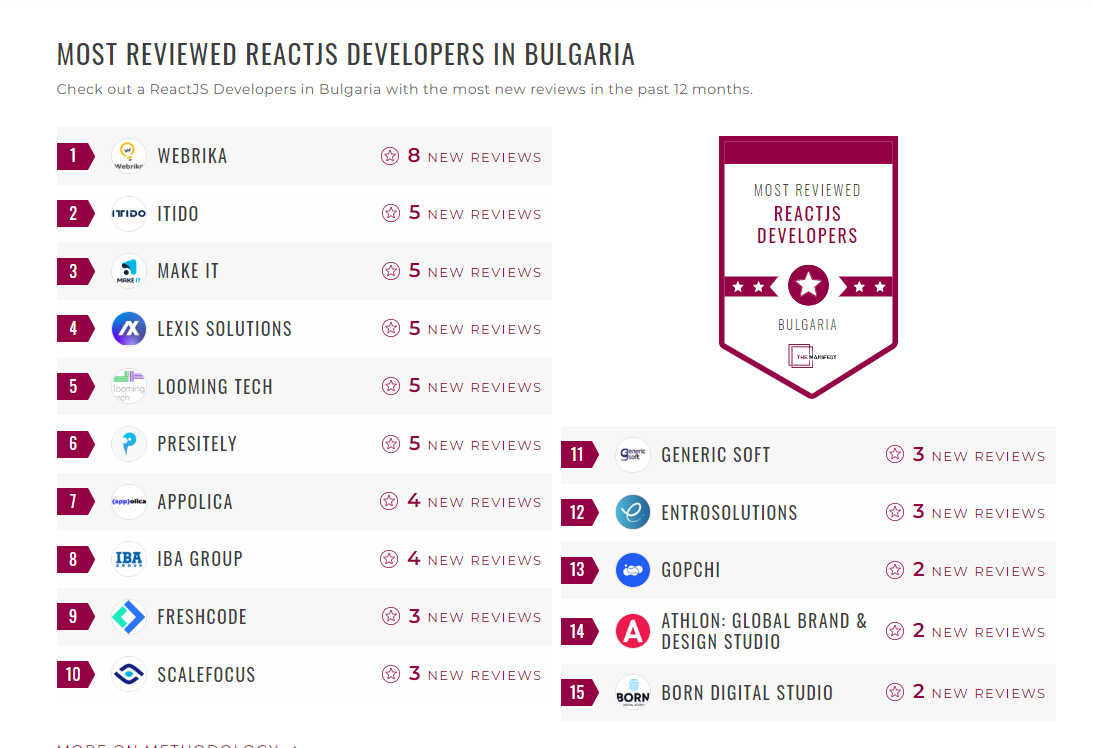
Task: Click the Make IT logo
Action: click(x=128, y=271)
